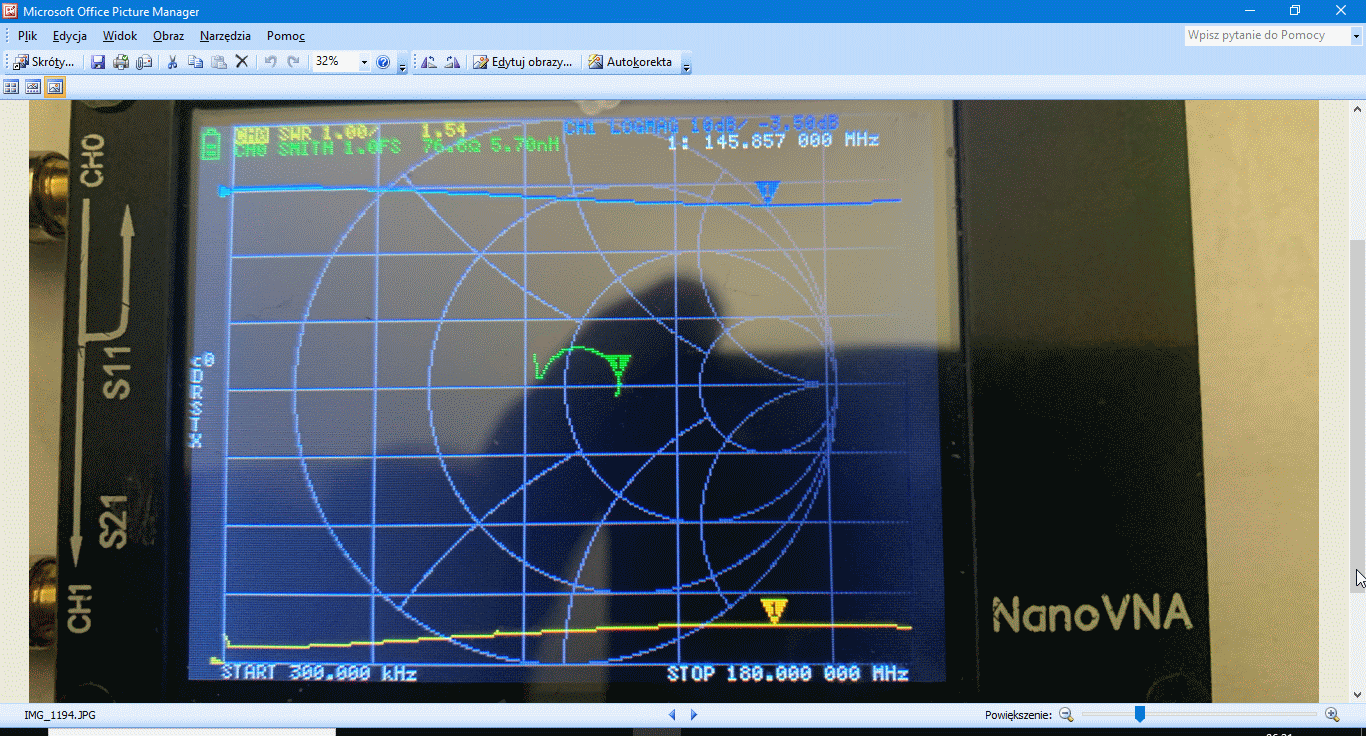Click the Autokorekta button
The height and width of the screenshot is (736, 1366).
click(630, 62)
